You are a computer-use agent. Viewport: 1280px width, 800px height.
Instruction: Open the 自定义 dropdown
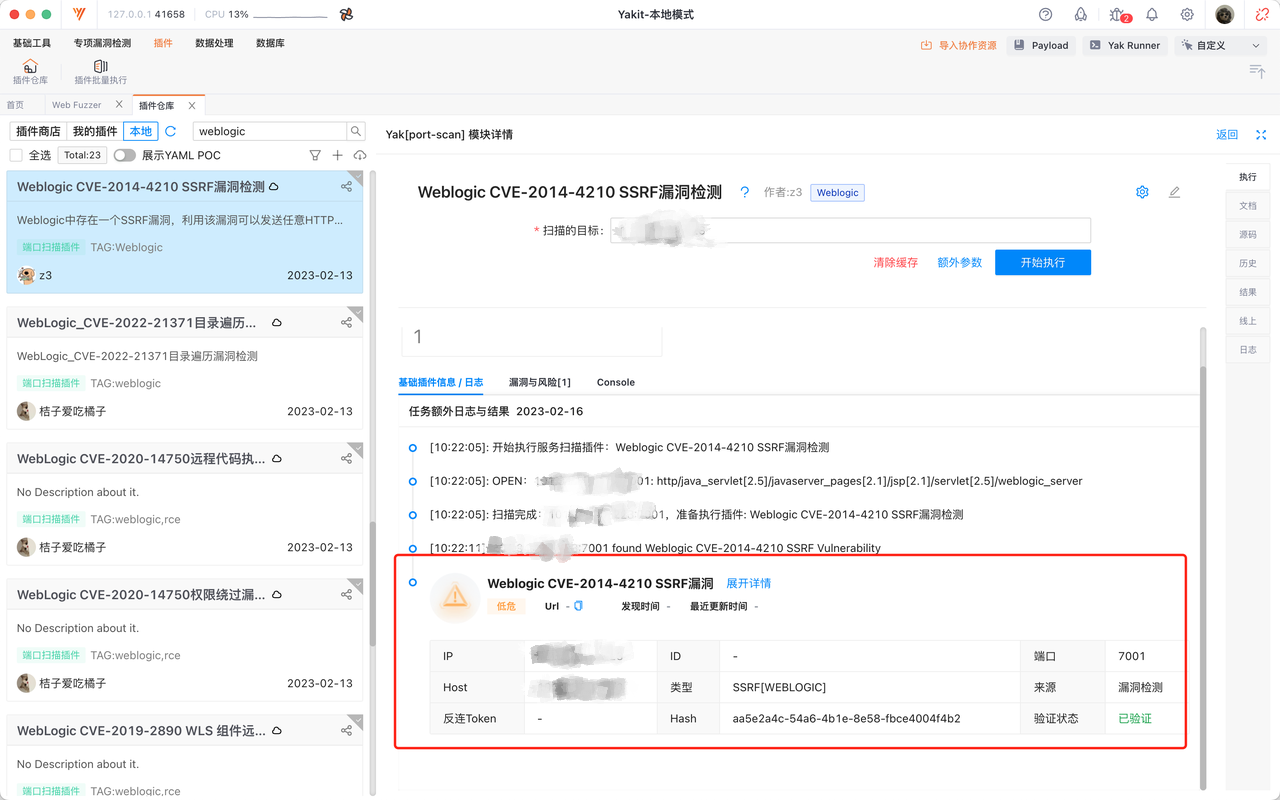pyautogui.click(x=1222, y=45)
